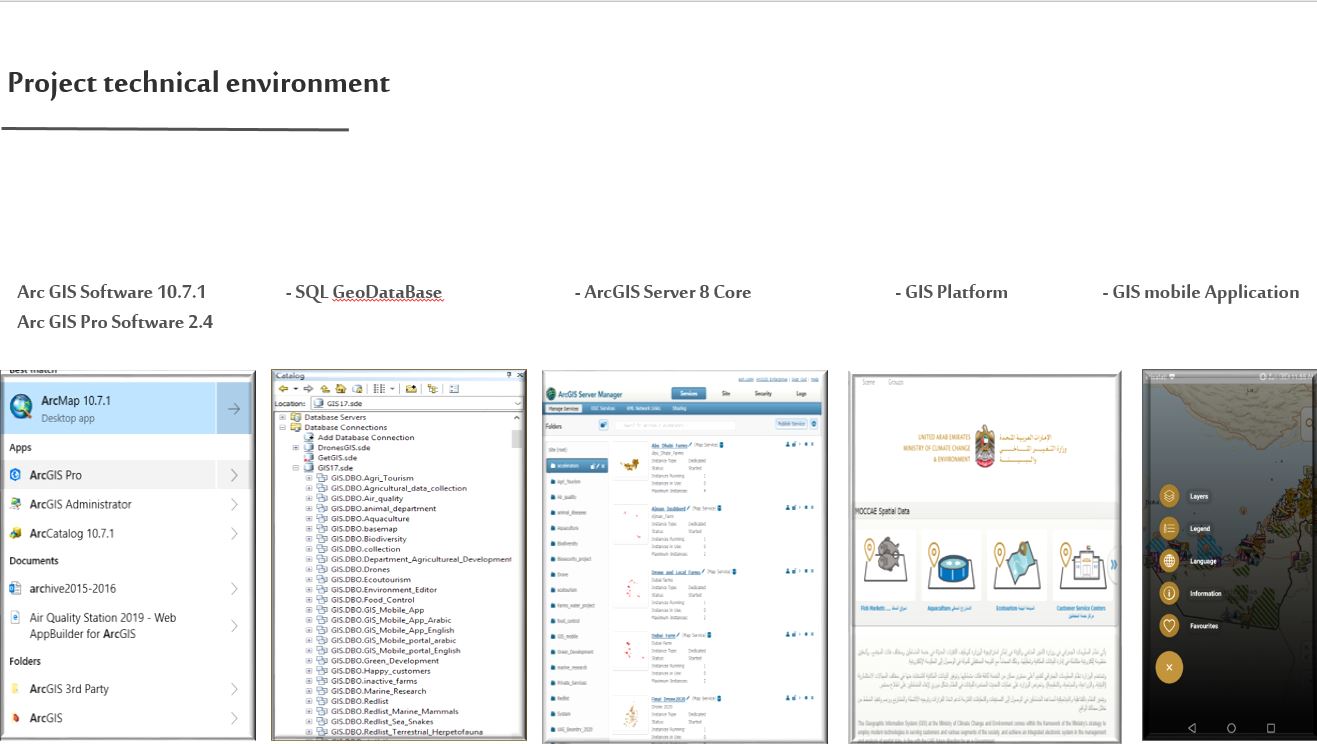Screen dimensions: 1317x744
Task: Click the ArcGIS Pro app icon
Action: pyautogui.click(x=15, y=475)
